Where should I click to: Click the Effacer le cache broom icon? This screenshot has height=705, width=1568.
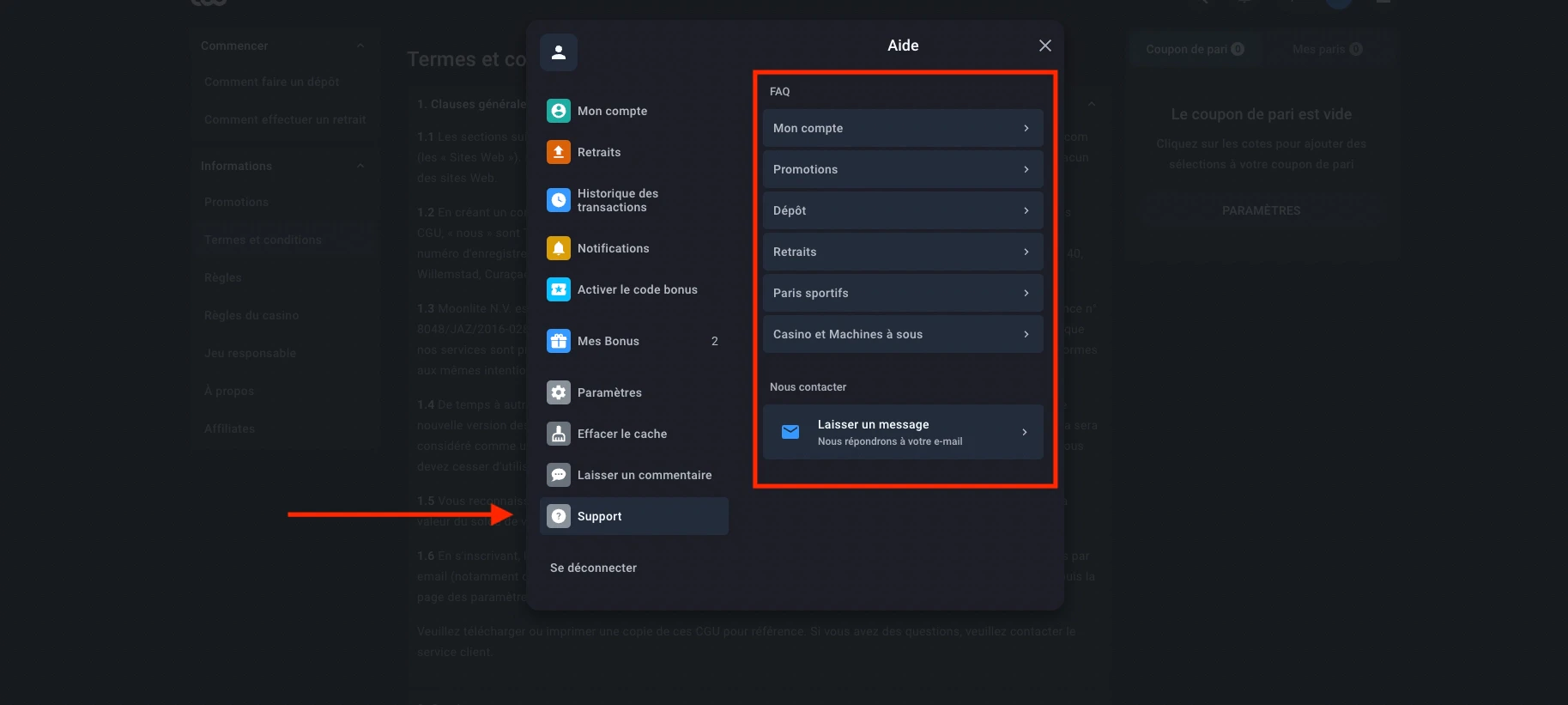pos(559,434)
